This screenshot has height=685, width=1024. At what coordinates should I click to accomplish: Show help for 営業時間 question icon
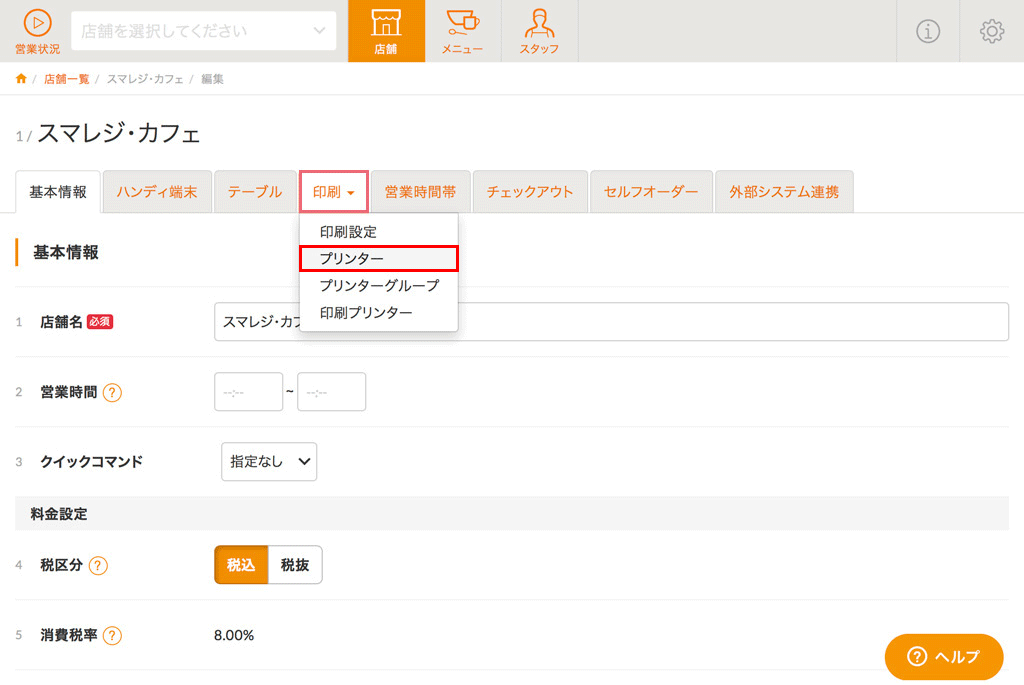(x=112, y=392)
